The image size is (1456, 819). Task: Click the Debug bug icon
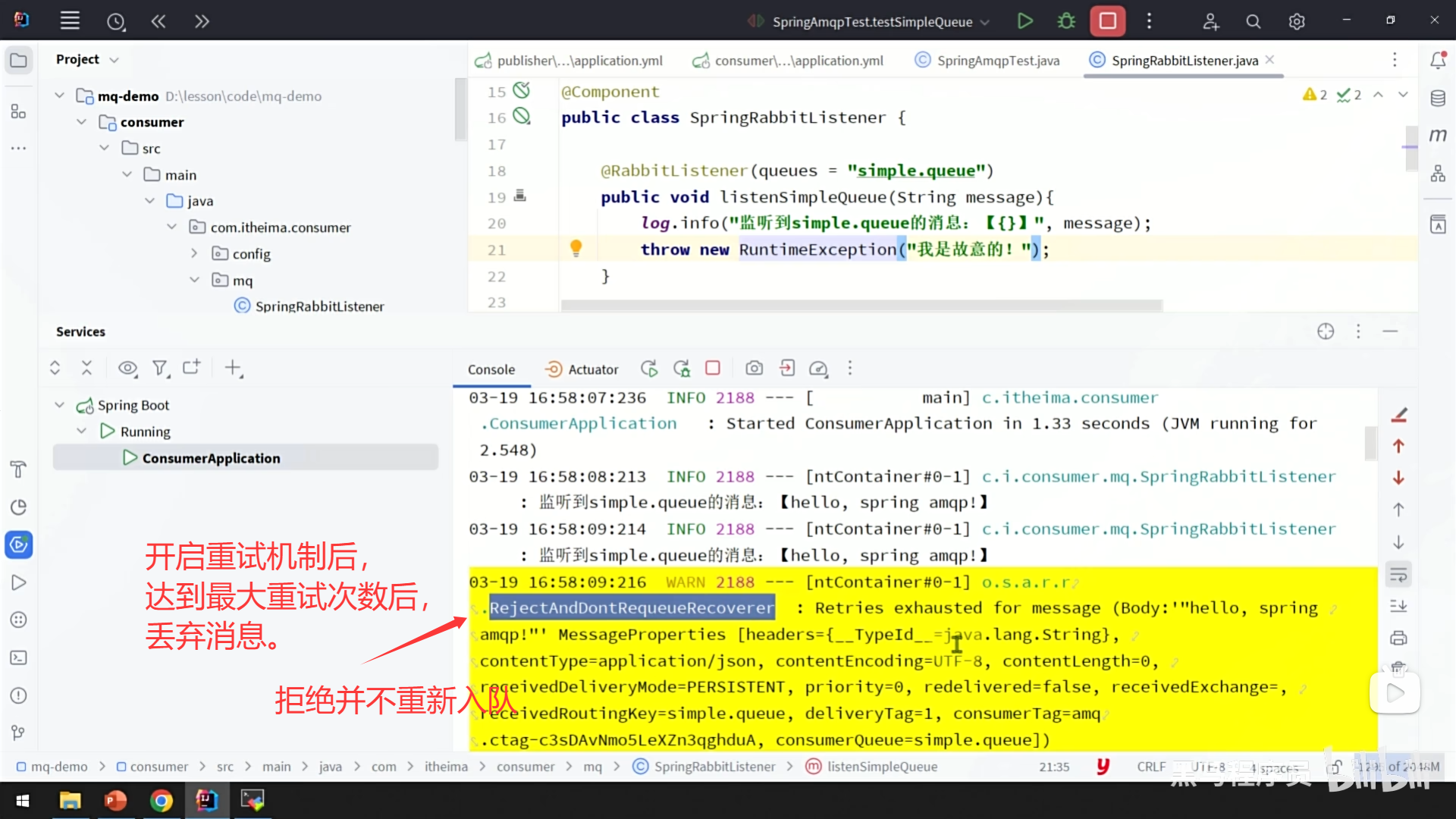click(1066, 21)
